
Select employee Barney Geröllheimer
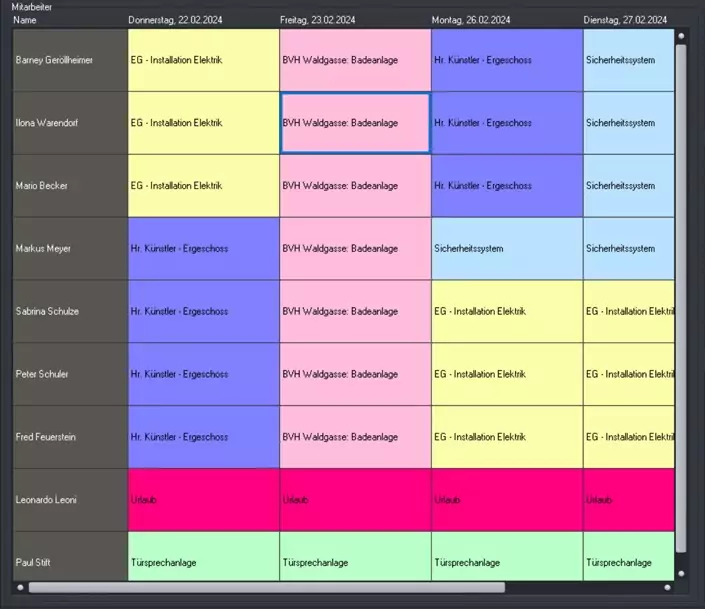pyautogui.click(x=70, y=60)
